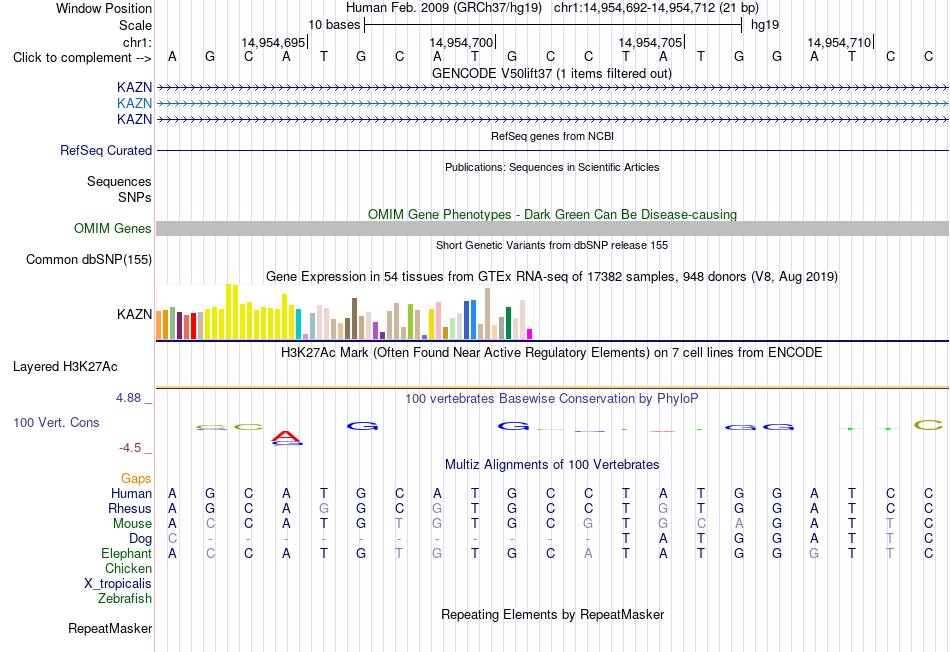Click the 'Click to complement -->' label
The height and width of the screenshot is (652, 950).
point(82,58)
